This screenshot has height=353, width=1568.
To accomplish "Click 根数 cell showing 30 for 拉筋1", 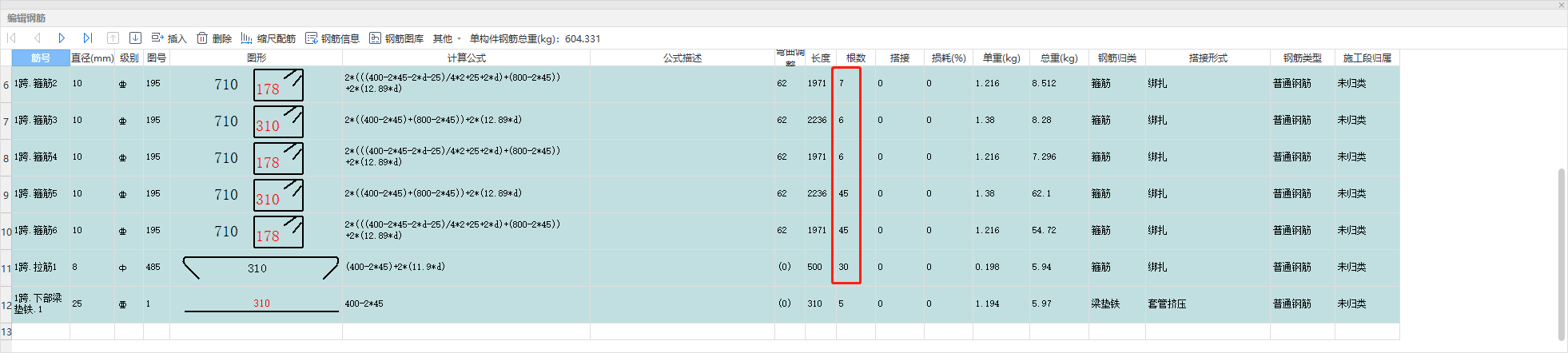I will click(x=856, y=268).
